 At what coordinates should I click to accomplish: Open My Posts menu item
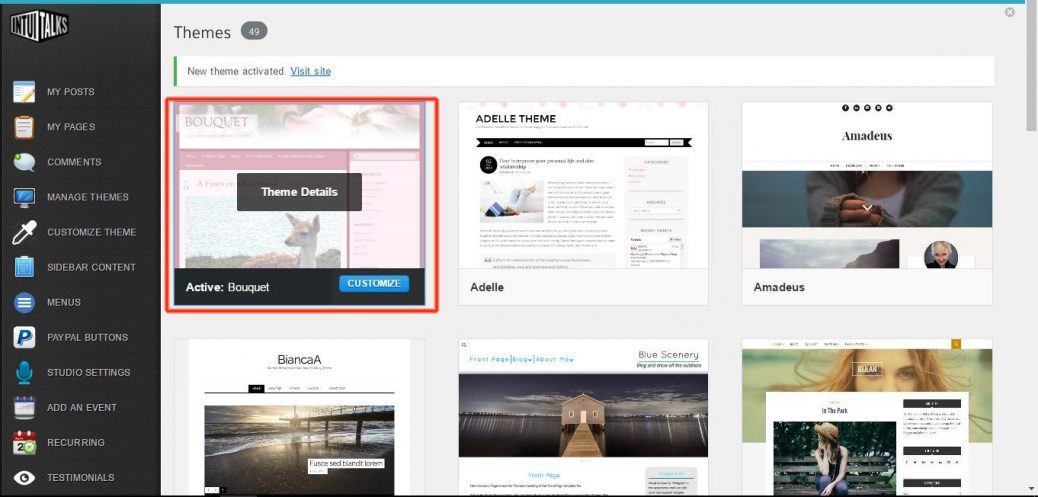tap(71, 91)
